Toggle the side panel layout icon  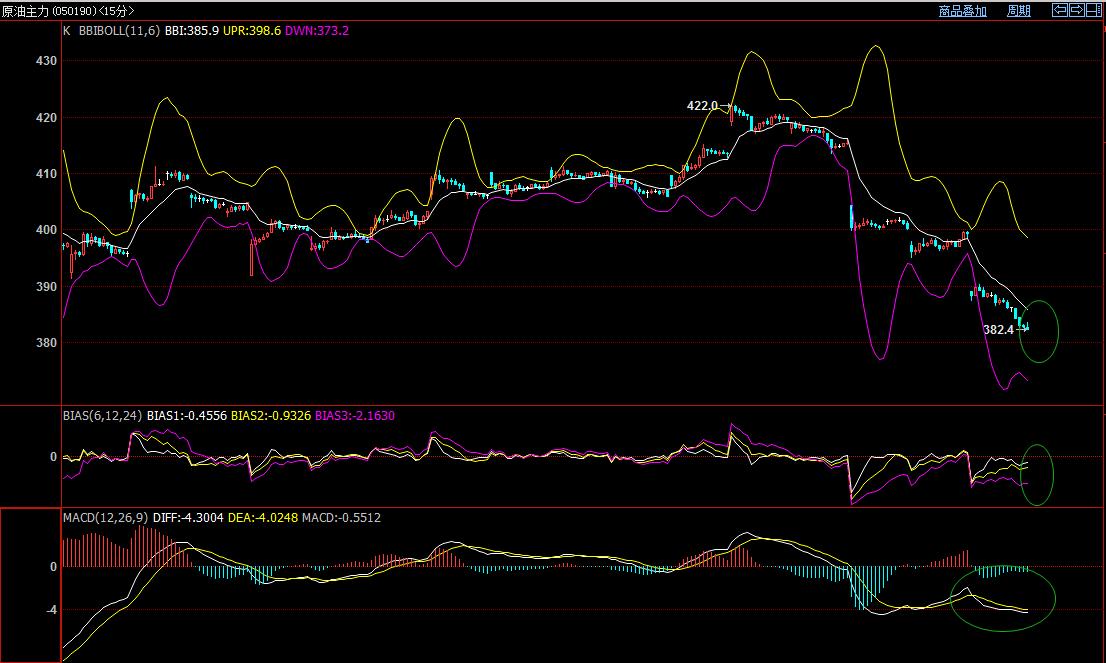tap(1094, 11)
